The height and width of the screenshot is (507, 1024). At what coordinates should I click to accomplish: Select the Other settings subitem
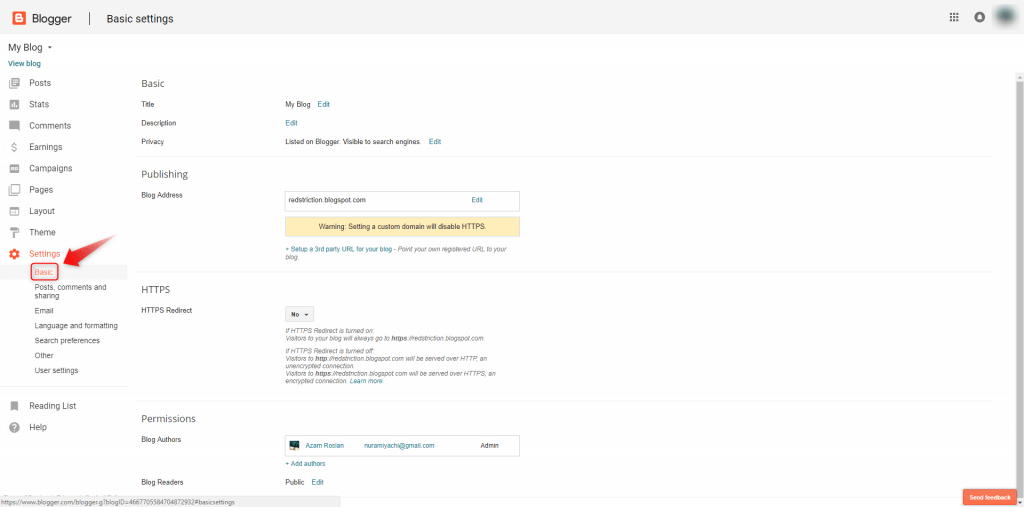pos(44,355)
